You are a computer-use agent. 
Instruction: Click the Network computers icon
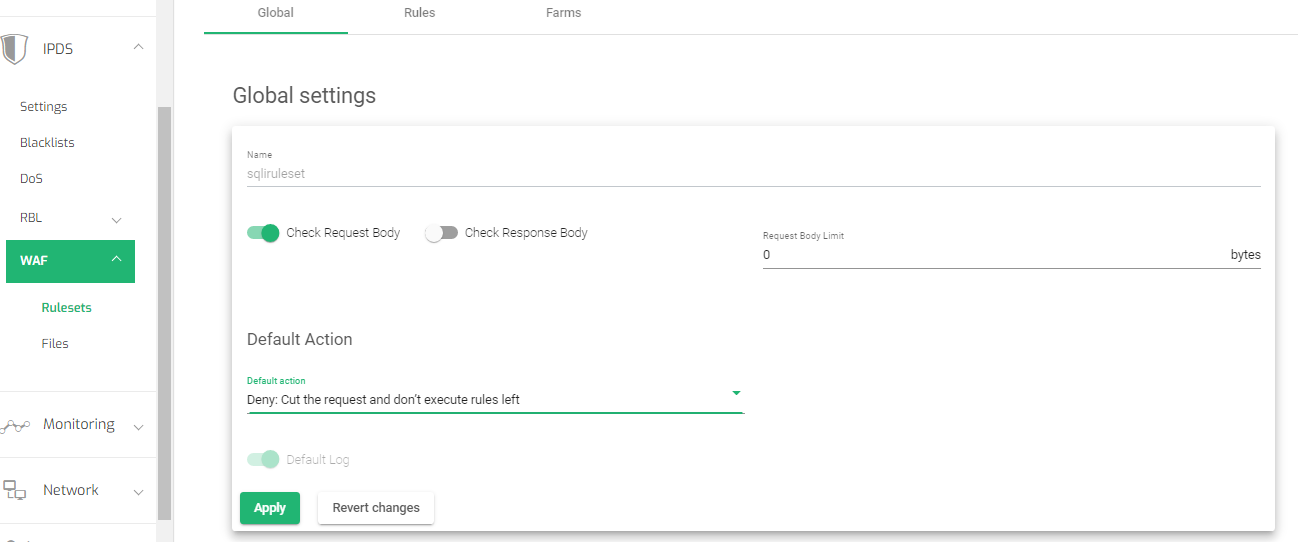point(15,490)
